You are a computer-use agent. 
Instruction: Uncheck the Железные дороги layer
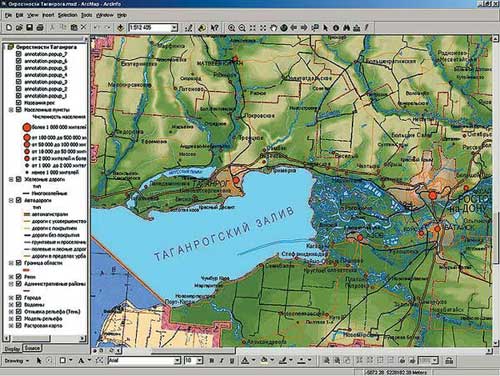(x=19, y=179)
